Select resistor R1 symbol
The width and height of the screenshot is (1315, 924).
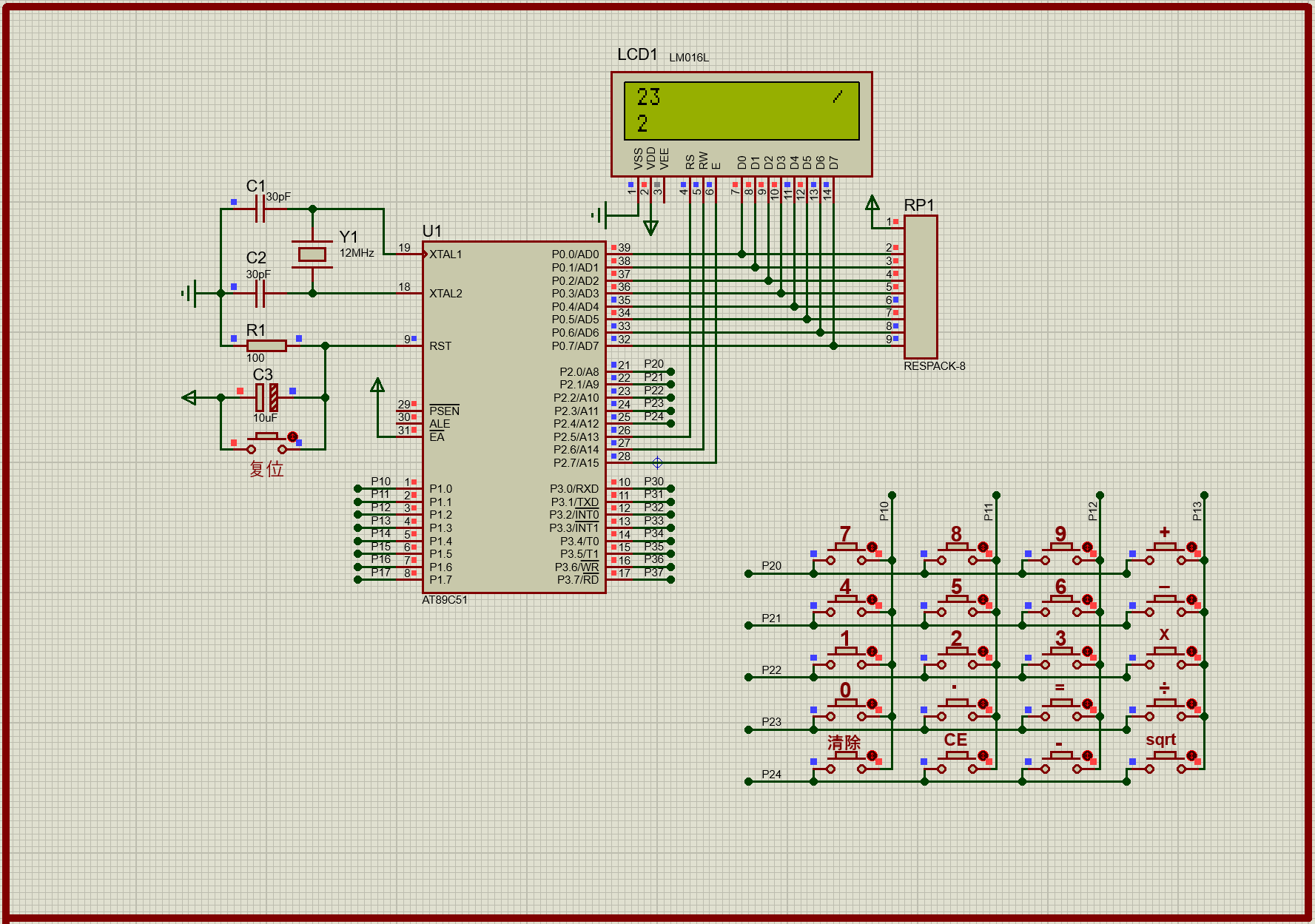click(266, 345)
